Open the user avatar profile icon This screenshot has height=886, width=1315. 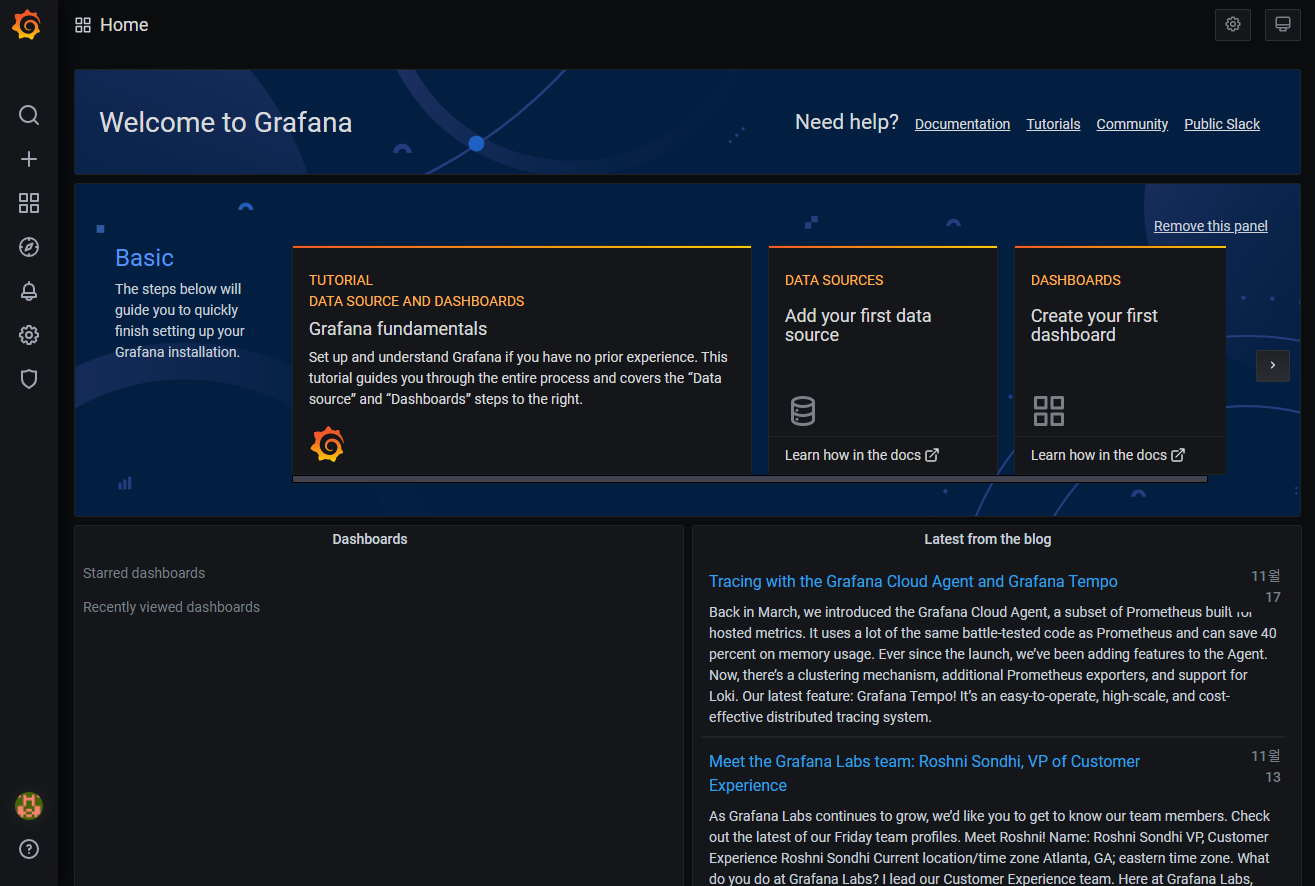coord(29,805)
